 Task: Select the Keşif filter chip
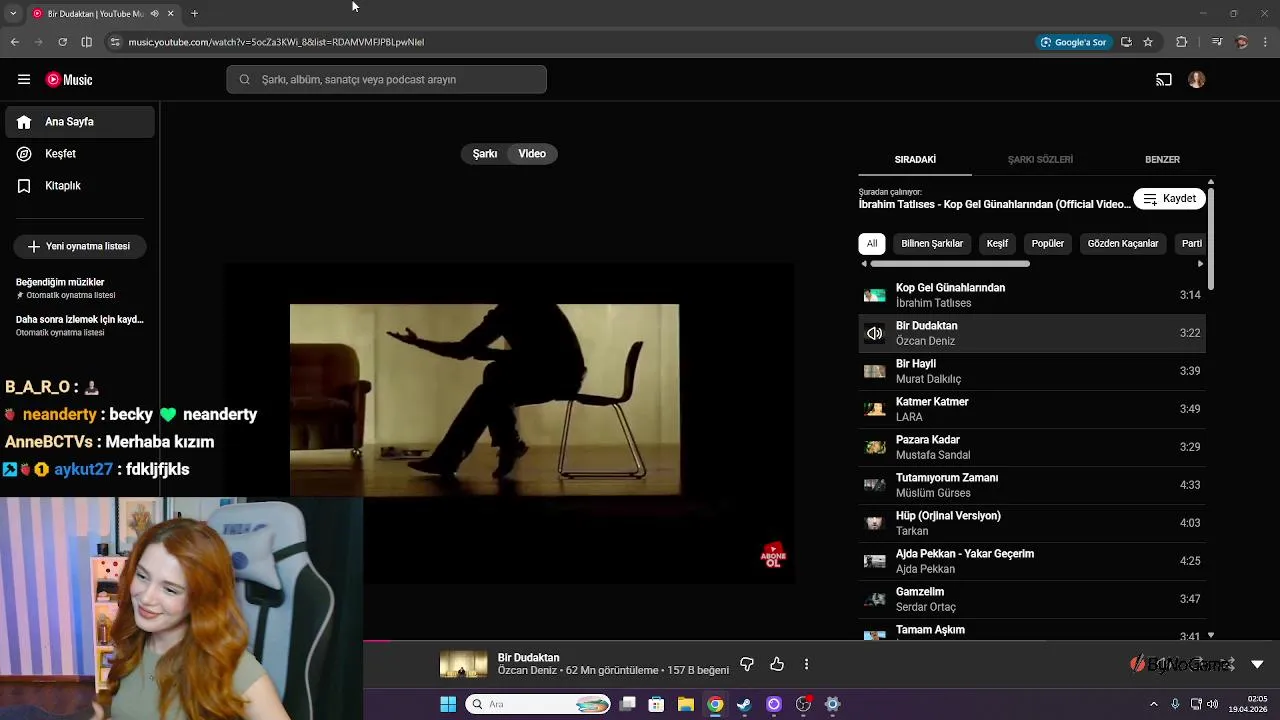coord(997,244)
